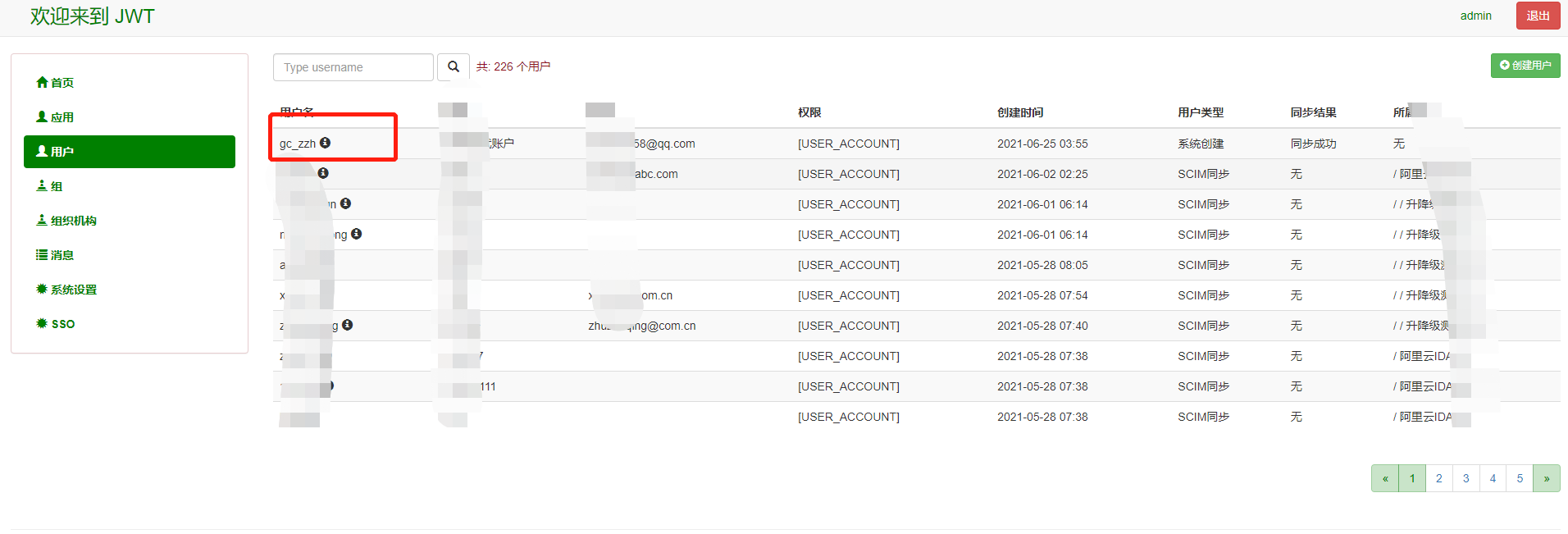Click the 欢迎来到 JWT title
This screenshot has width=1568, height=534.
click(92, 16)
